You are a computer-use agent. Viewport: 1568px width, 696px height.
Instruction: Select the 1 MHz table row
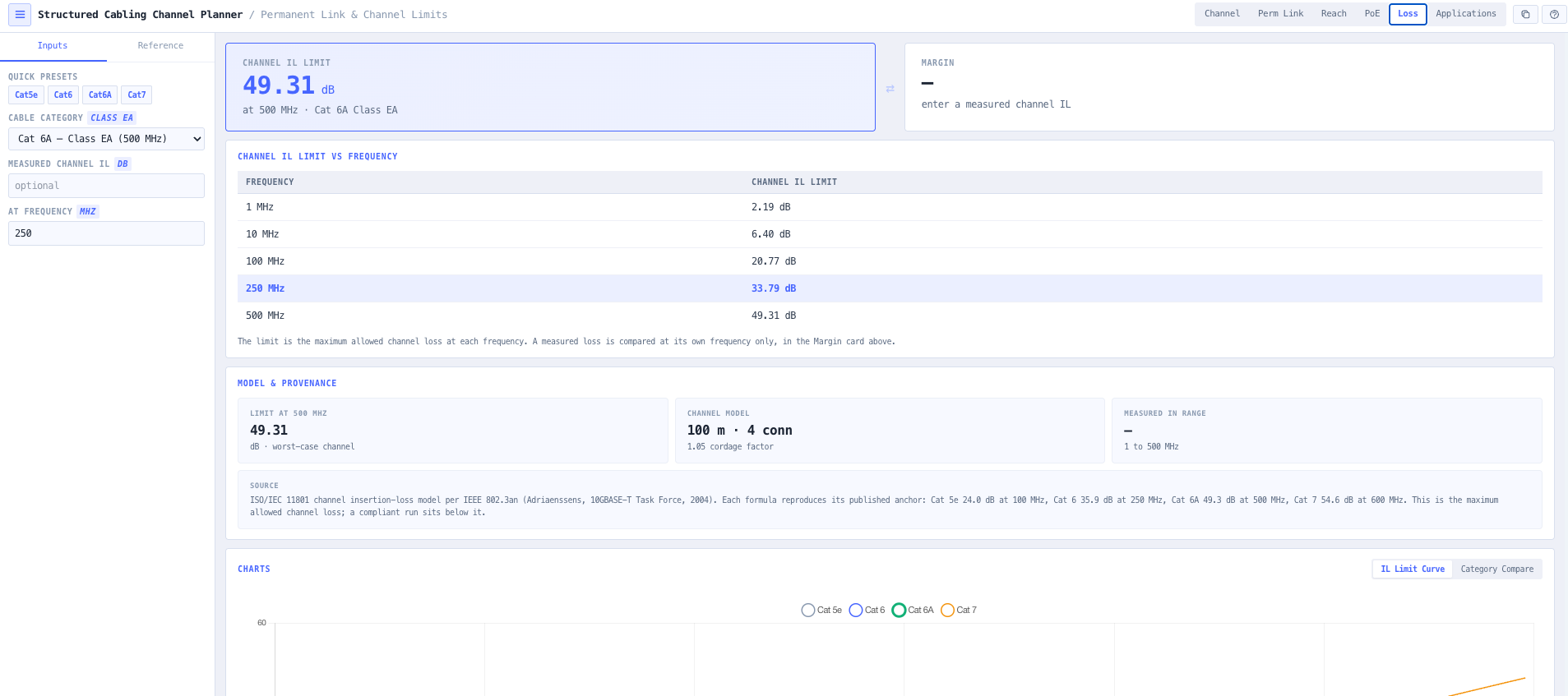[890, 207]
